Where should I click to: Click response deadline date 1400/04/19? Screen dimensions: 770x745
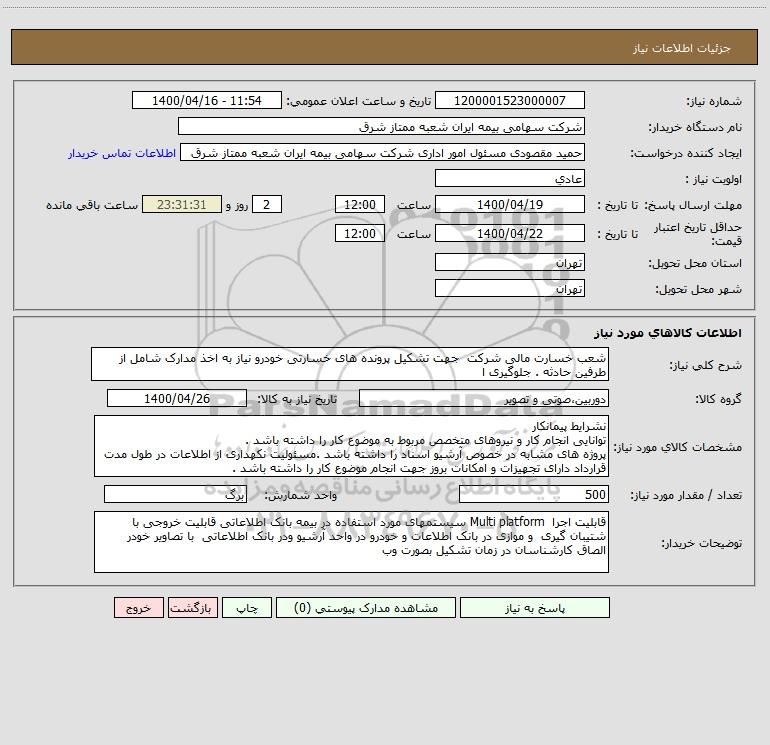click(510, 204)
